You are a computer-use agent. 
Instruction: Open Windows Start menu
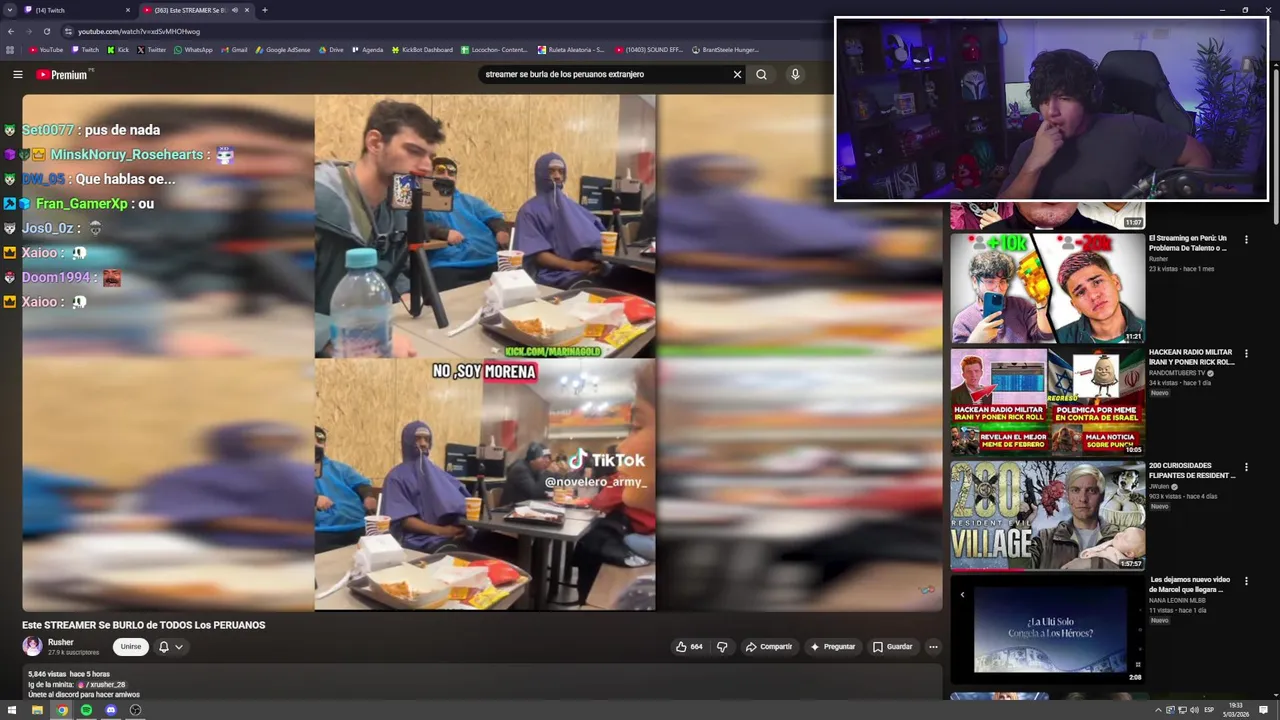12,710
